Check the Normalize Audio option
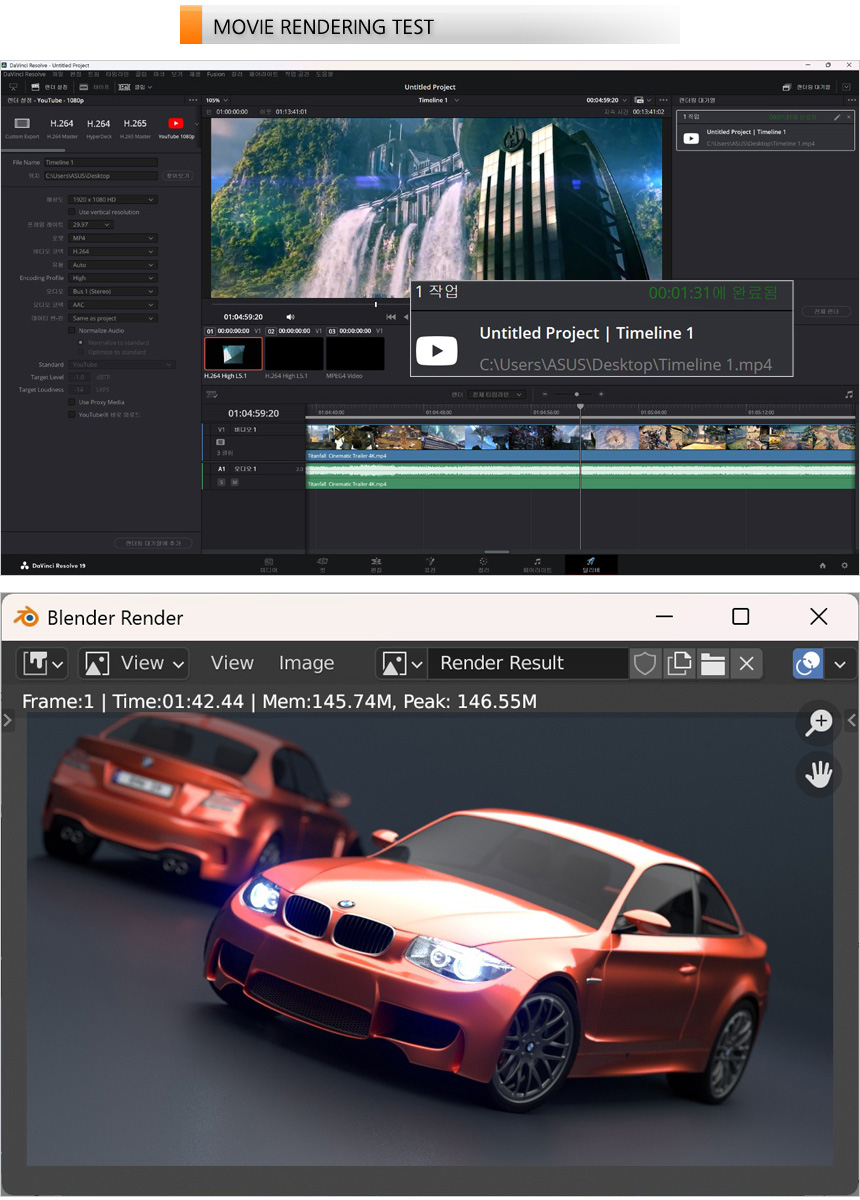The image size is (860, 1200). (71, 330)
